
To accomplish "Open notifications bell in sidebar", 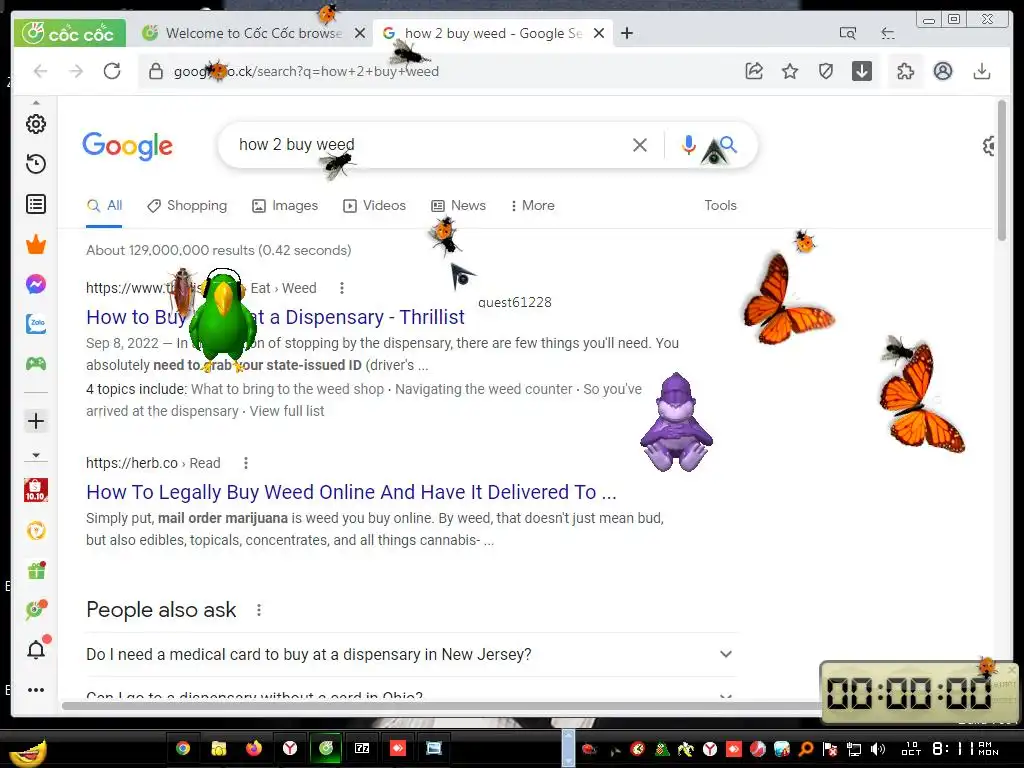I will point(36,649).
